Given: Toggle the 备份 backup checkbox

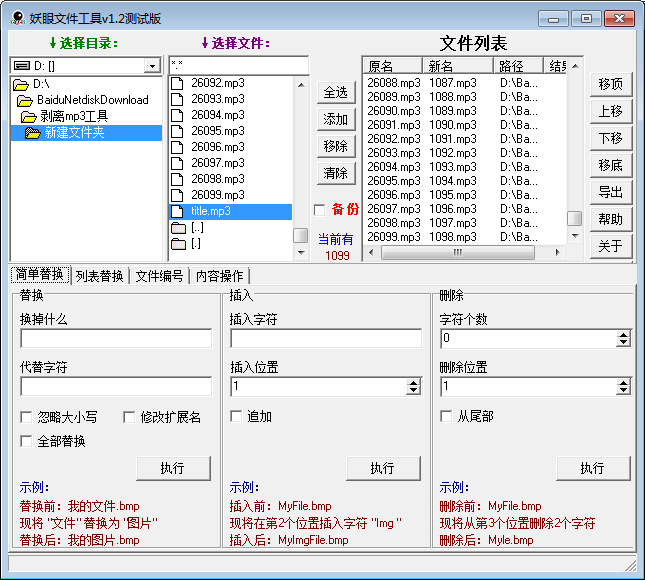Looking at the screenshot, I should pyautogui.click(x=319, y=210).
